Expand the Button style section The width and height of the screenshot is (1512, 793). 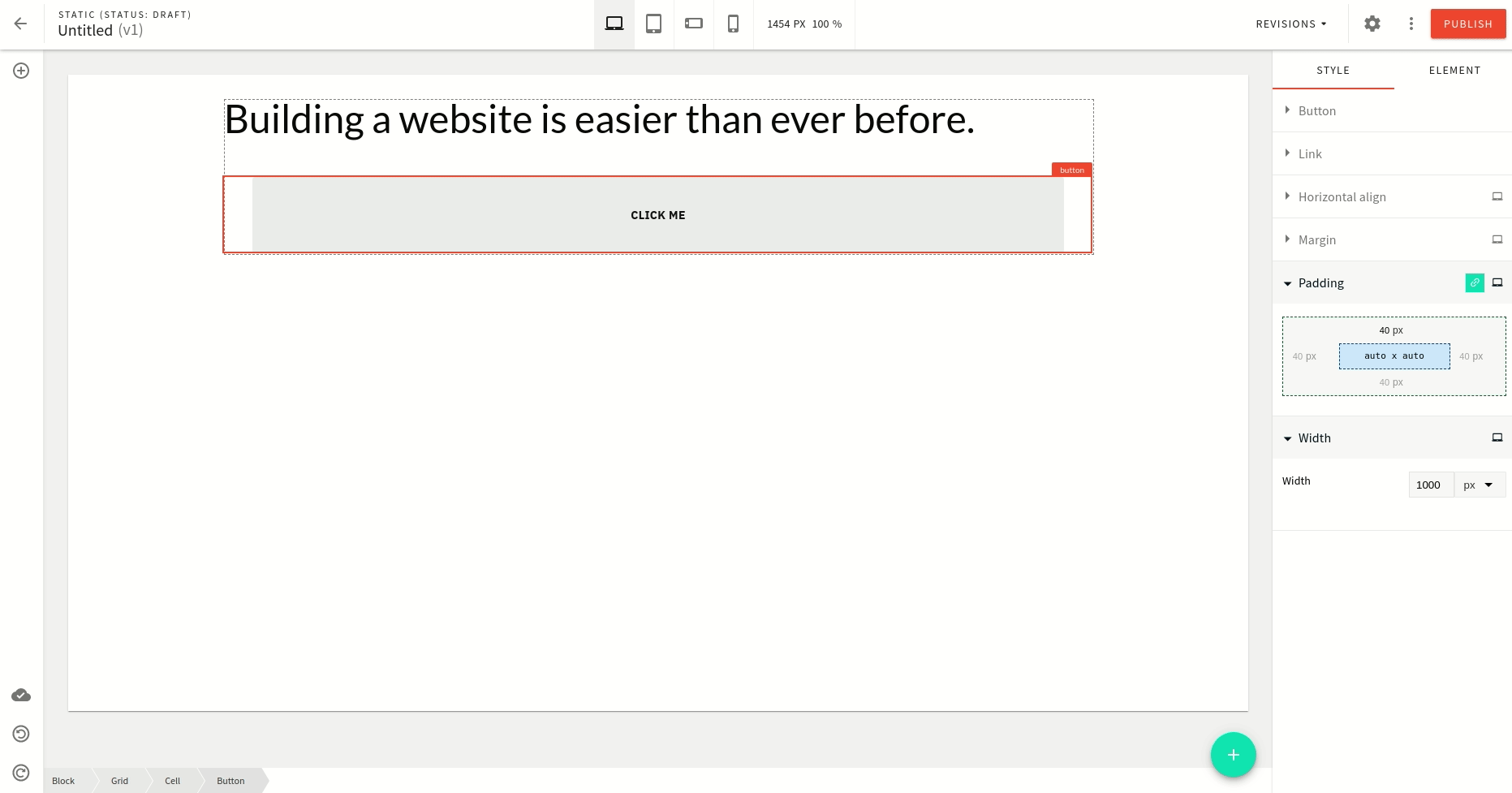click(x=1316, y=110)
